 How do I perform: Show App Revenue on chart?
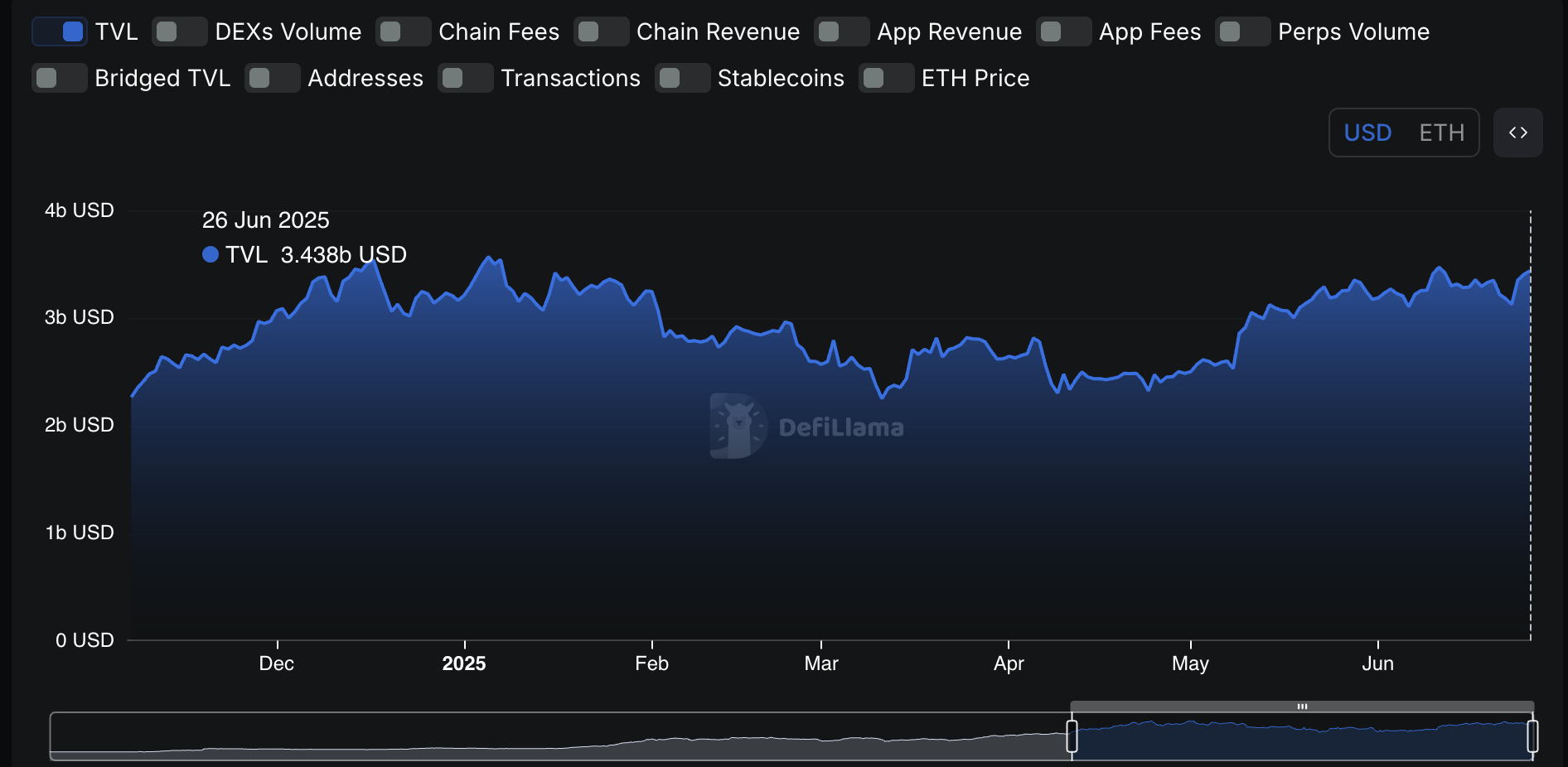coord(842,31)
